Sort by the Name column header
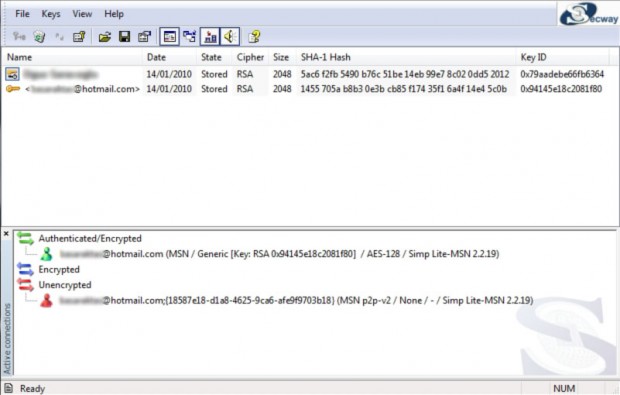 [72, 57]
